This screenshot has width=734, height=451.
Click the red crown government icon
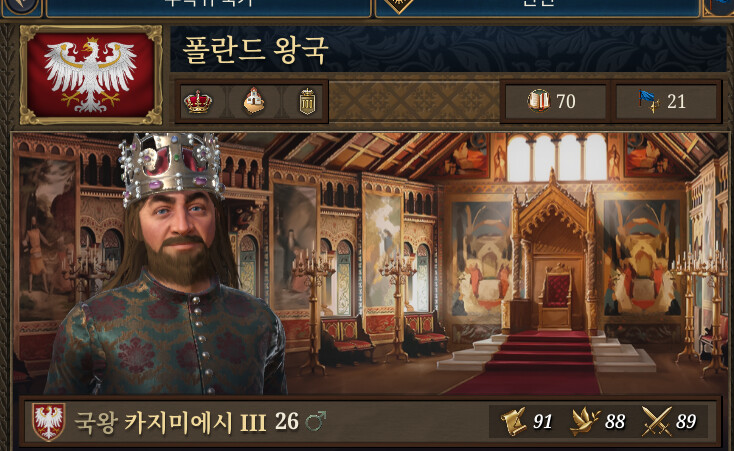point(198,101)
